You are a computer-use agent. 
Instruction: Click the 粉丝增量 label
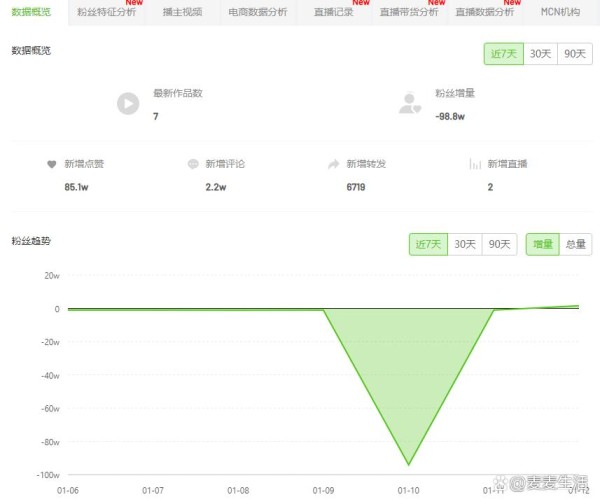click(455, 93)
